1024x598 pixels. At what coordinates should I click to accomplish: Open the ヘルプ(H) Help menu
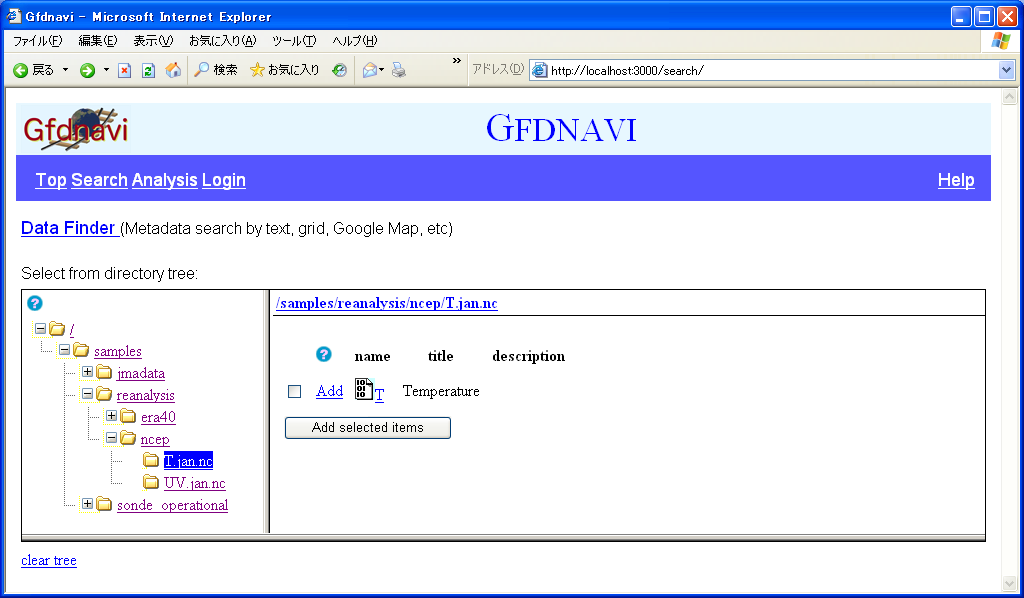(x=355, y=40)
